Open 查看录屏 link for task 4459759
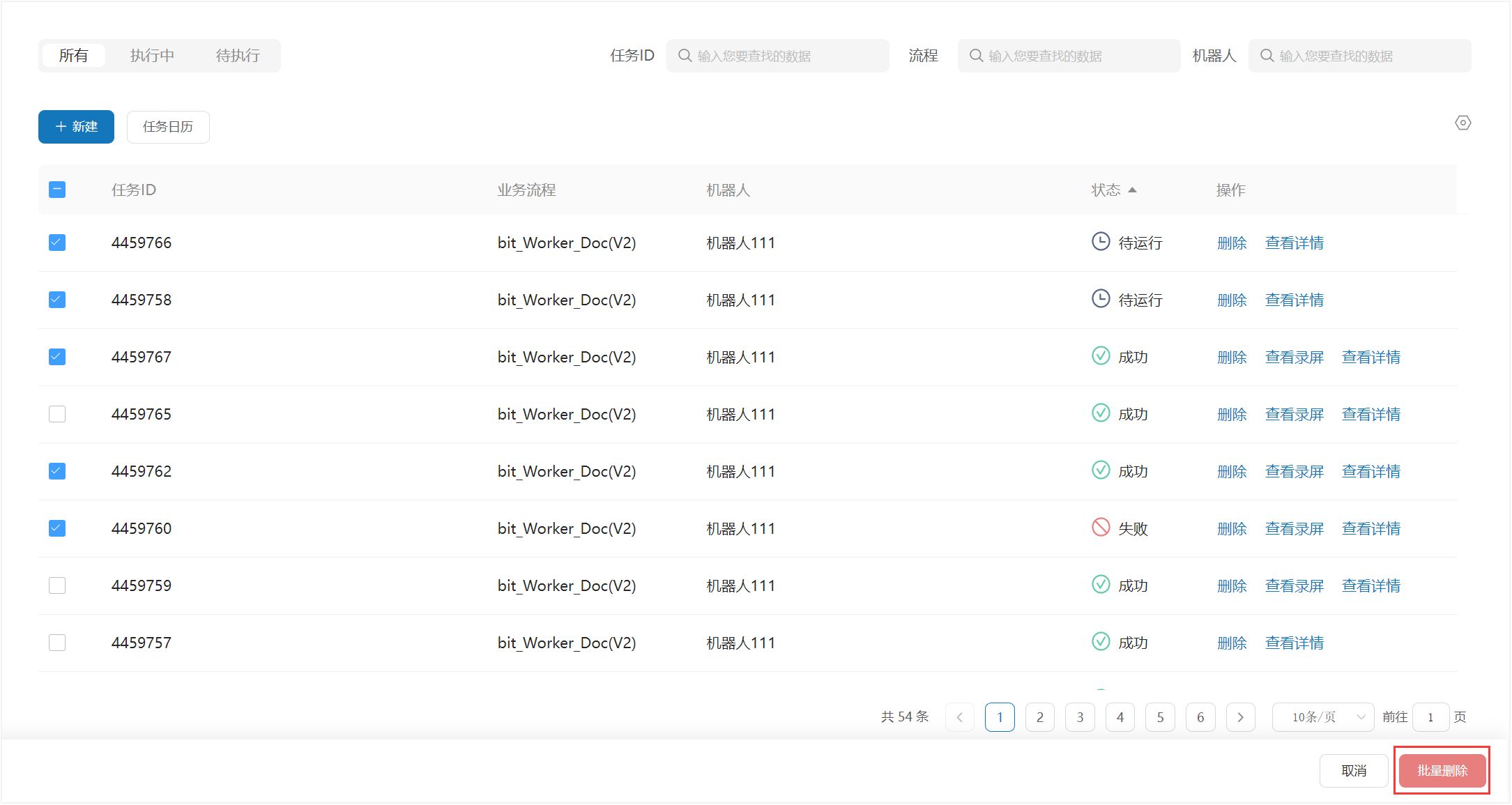The image size is (1512, 805). 1294,585
